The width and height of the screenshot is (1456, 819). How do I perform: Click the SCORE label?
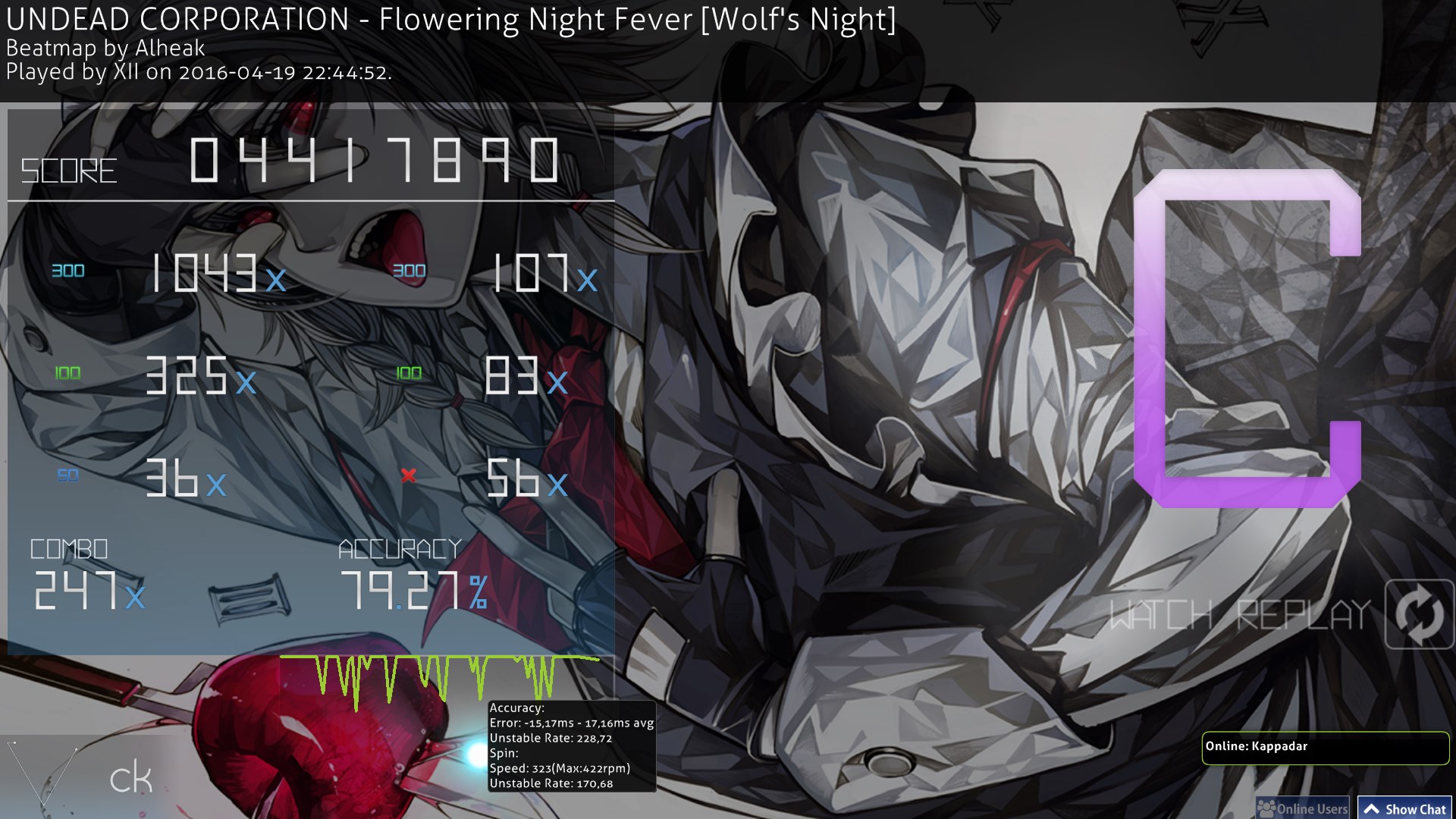click(68, 171)
